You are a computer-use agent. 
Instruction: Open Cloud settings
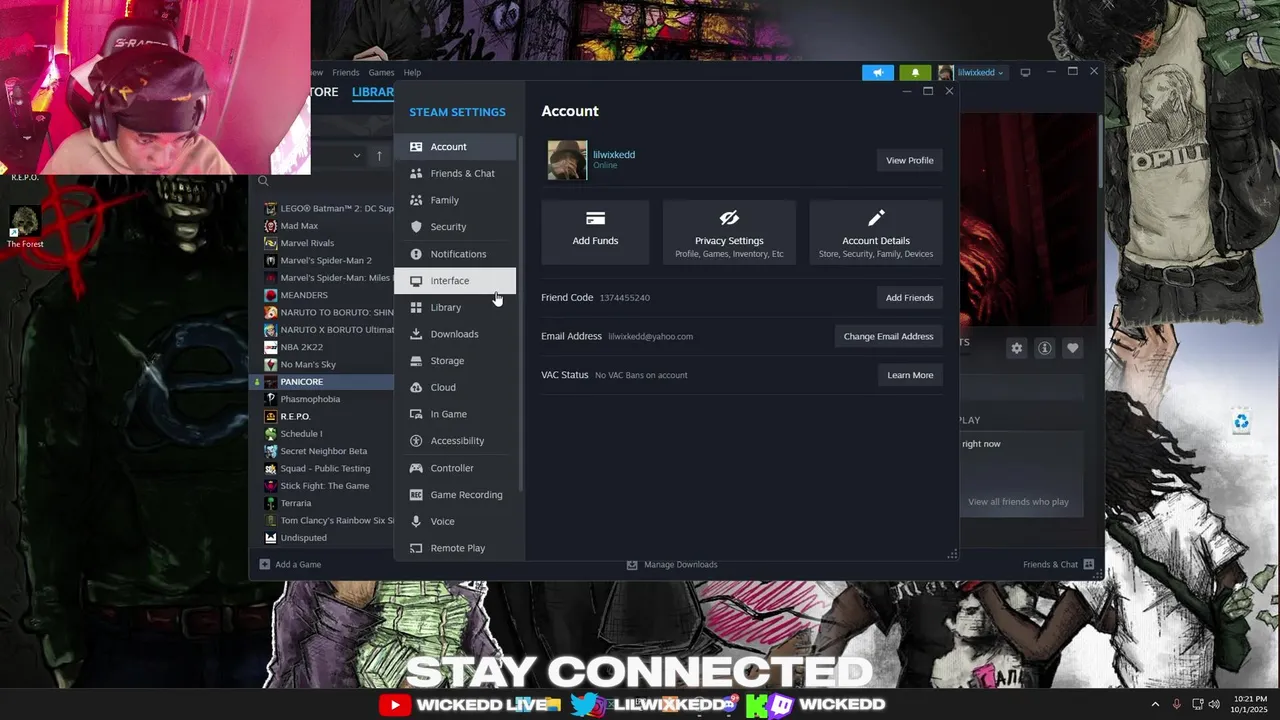click(455, 387)
